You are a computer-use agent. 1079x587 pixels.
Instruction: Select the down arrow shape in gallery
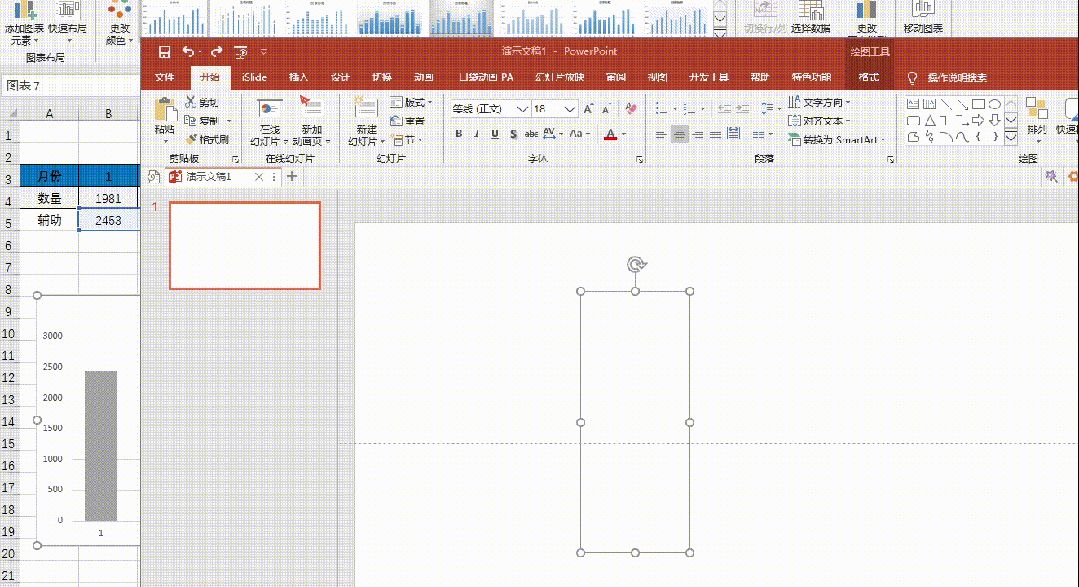click(x=994, y=120)
